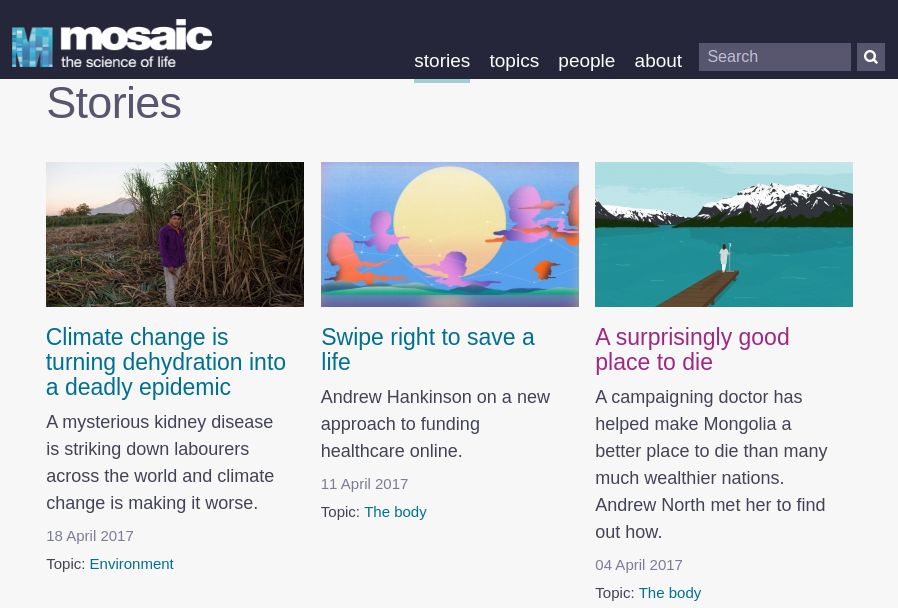Open the people navigation link
898x608 pixels.
point(586,61)
